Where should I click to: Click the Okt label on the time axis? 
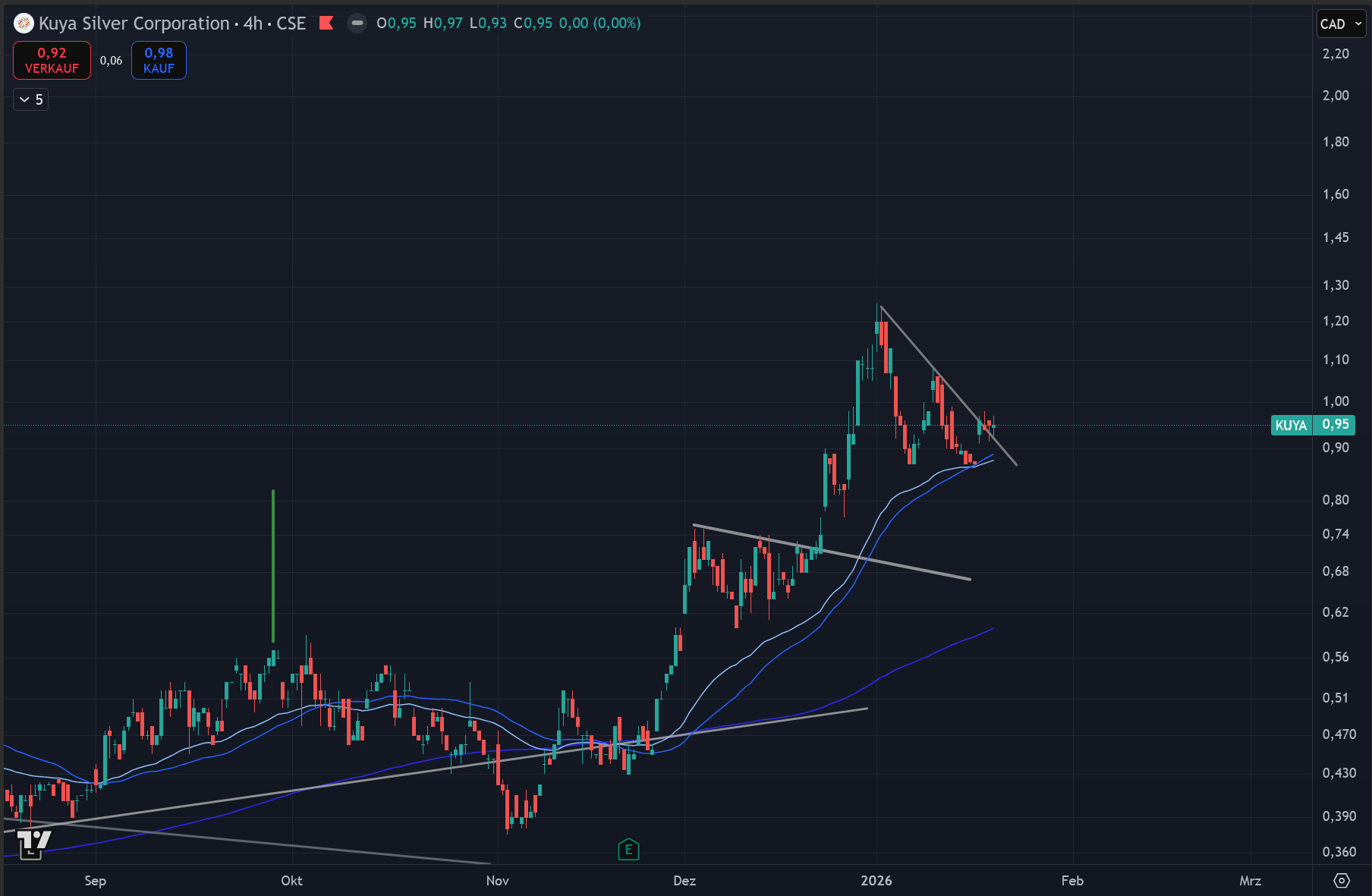[x=291, y=881]
